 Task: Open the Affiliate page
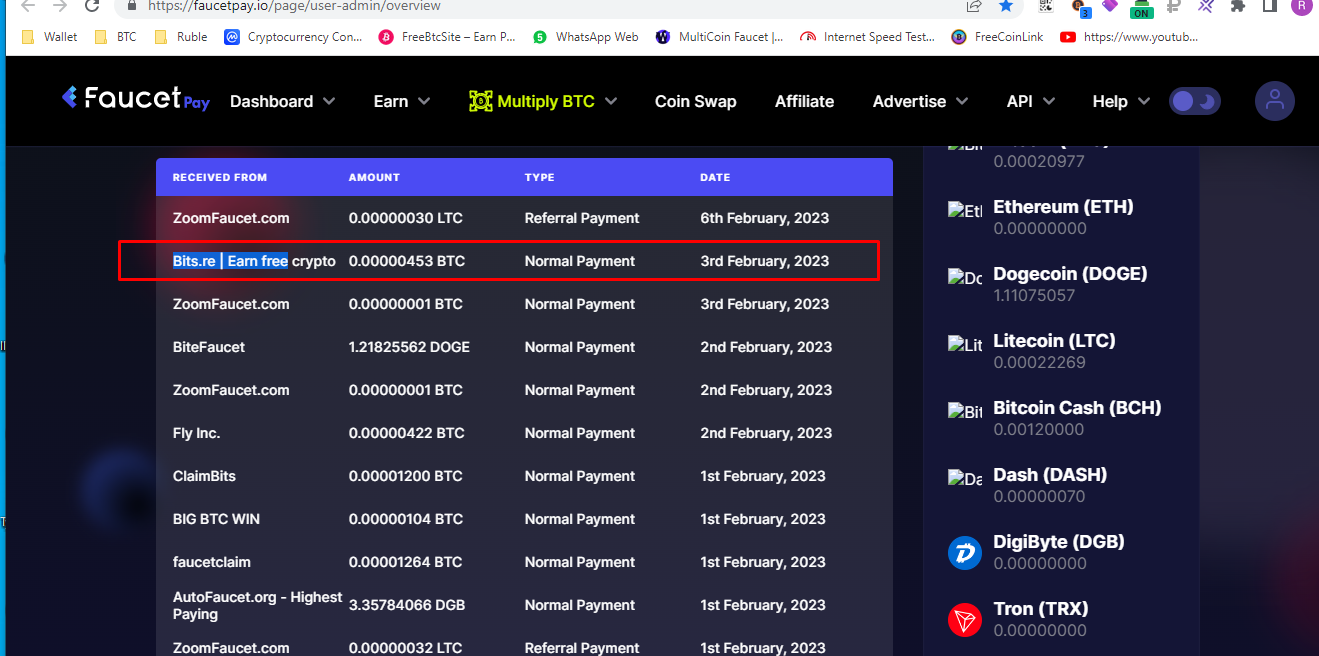pos(804,101)
